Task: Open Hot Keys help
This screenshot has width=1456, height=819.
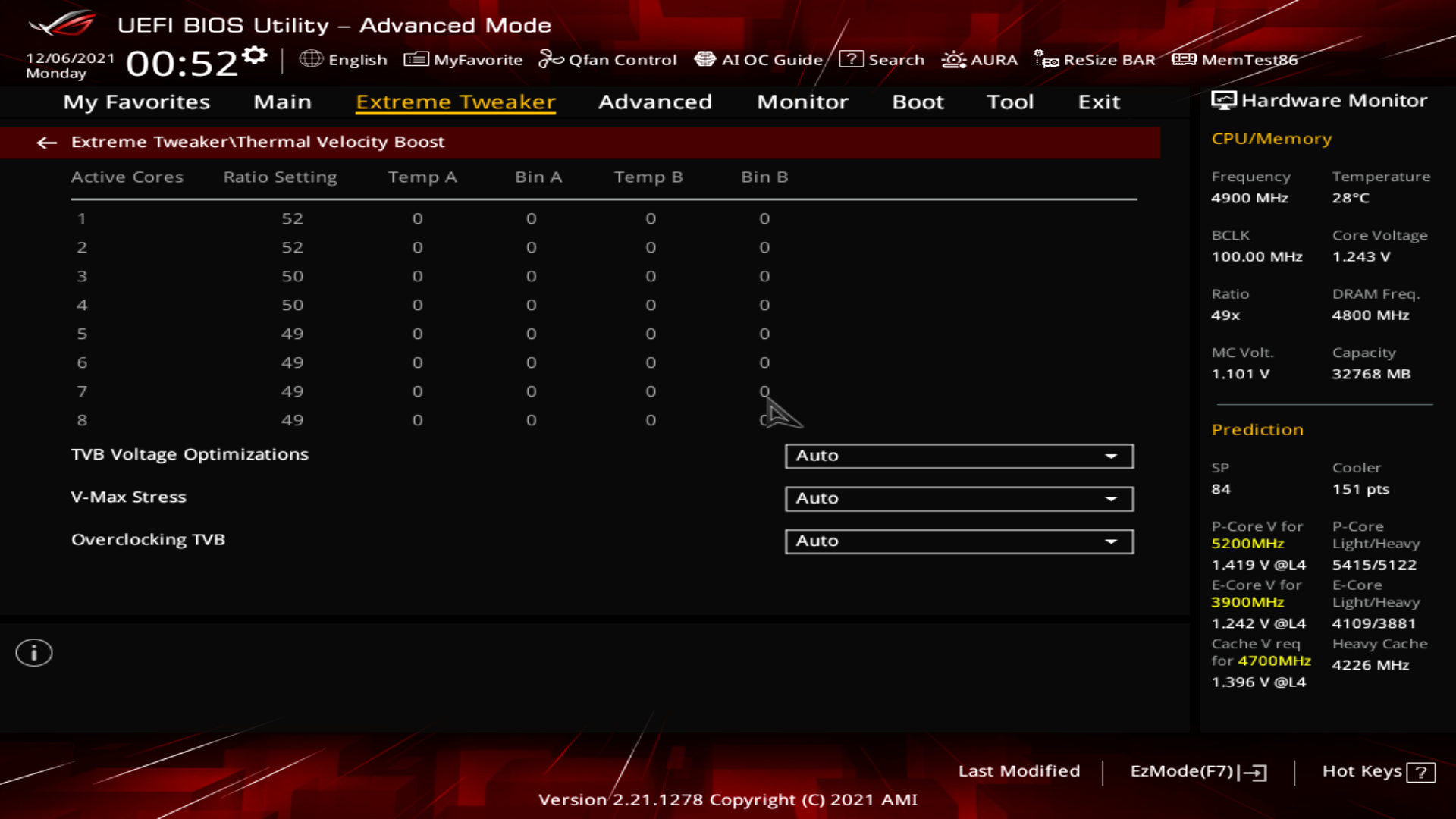Action: pyautogui.click(x=1379, y=771)
